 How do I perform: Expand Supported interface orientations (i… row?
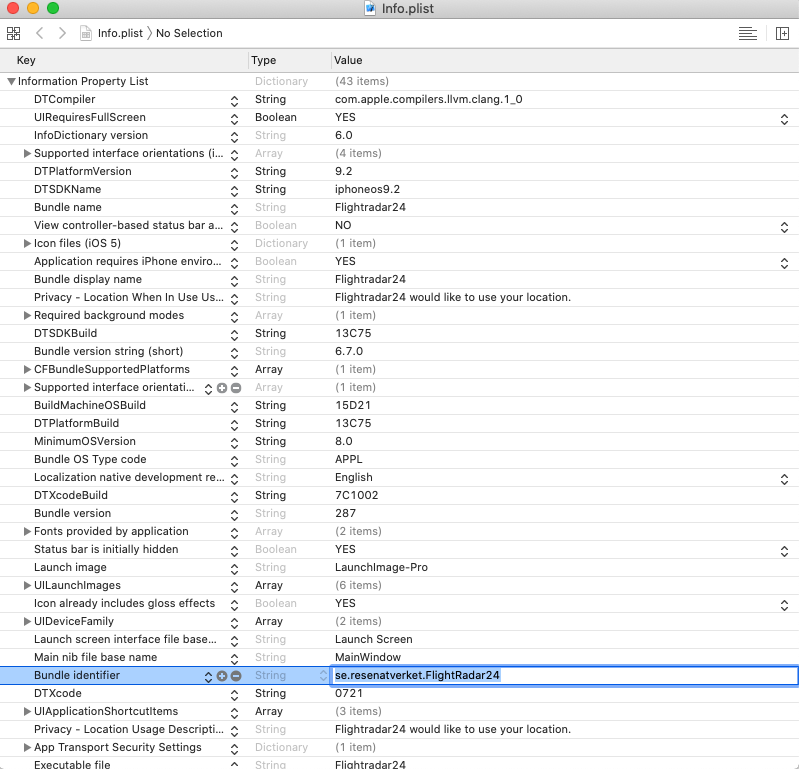[28, 153]
